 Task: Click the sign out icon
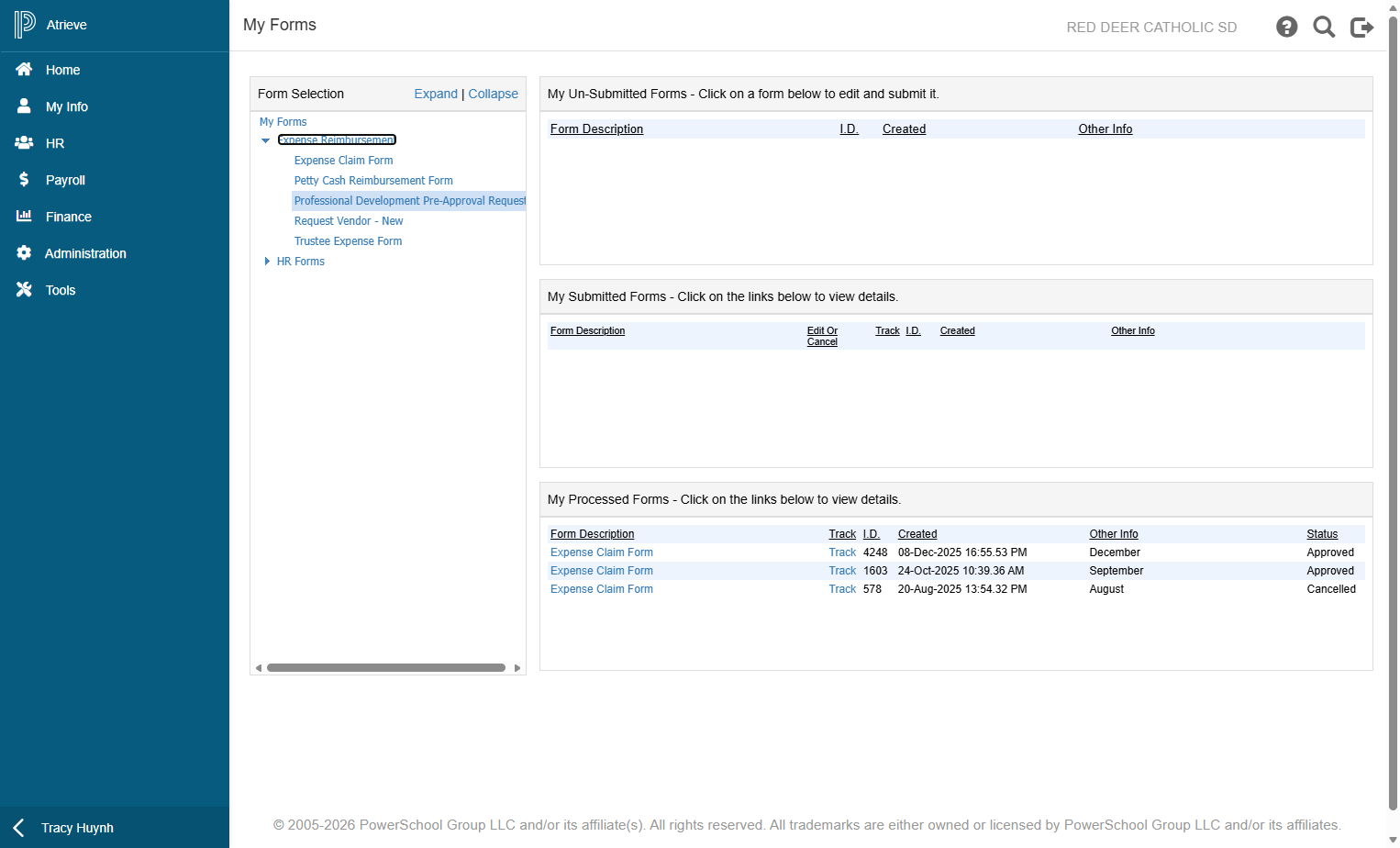coord(1361,28)
